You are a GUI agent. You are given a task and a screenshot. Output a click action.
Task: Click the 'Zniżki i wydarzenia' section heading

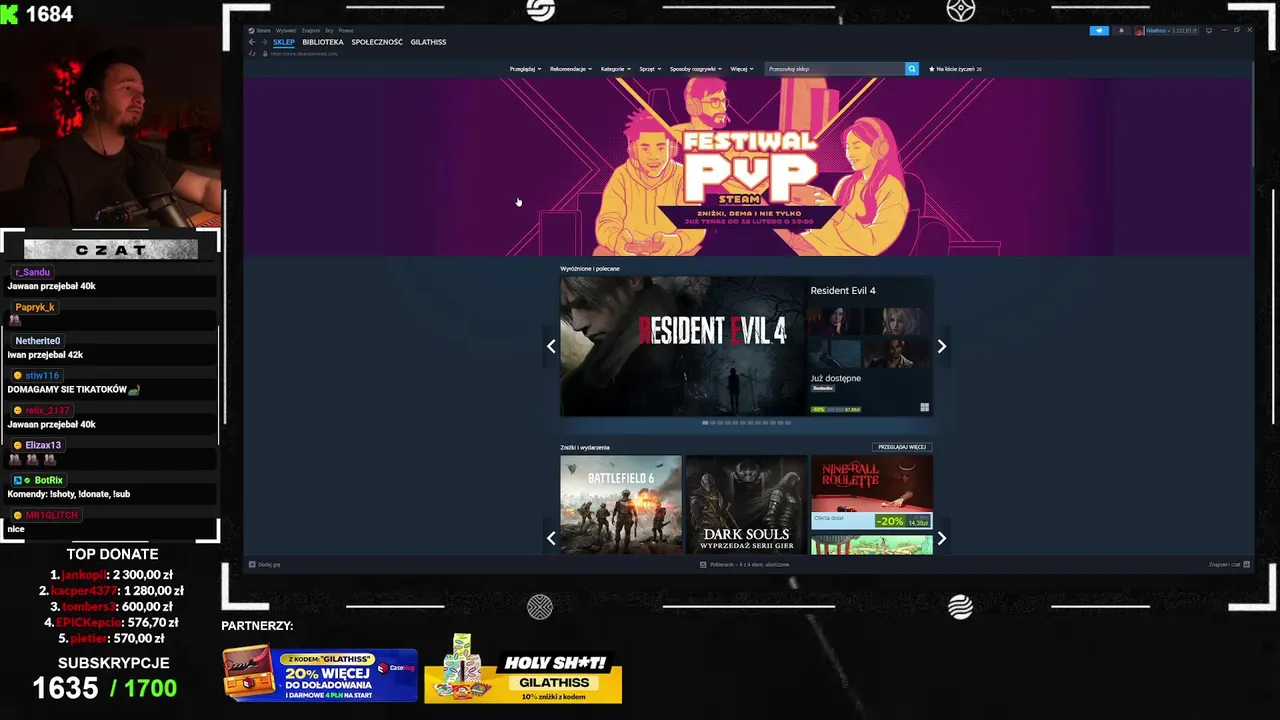(585, 447)
